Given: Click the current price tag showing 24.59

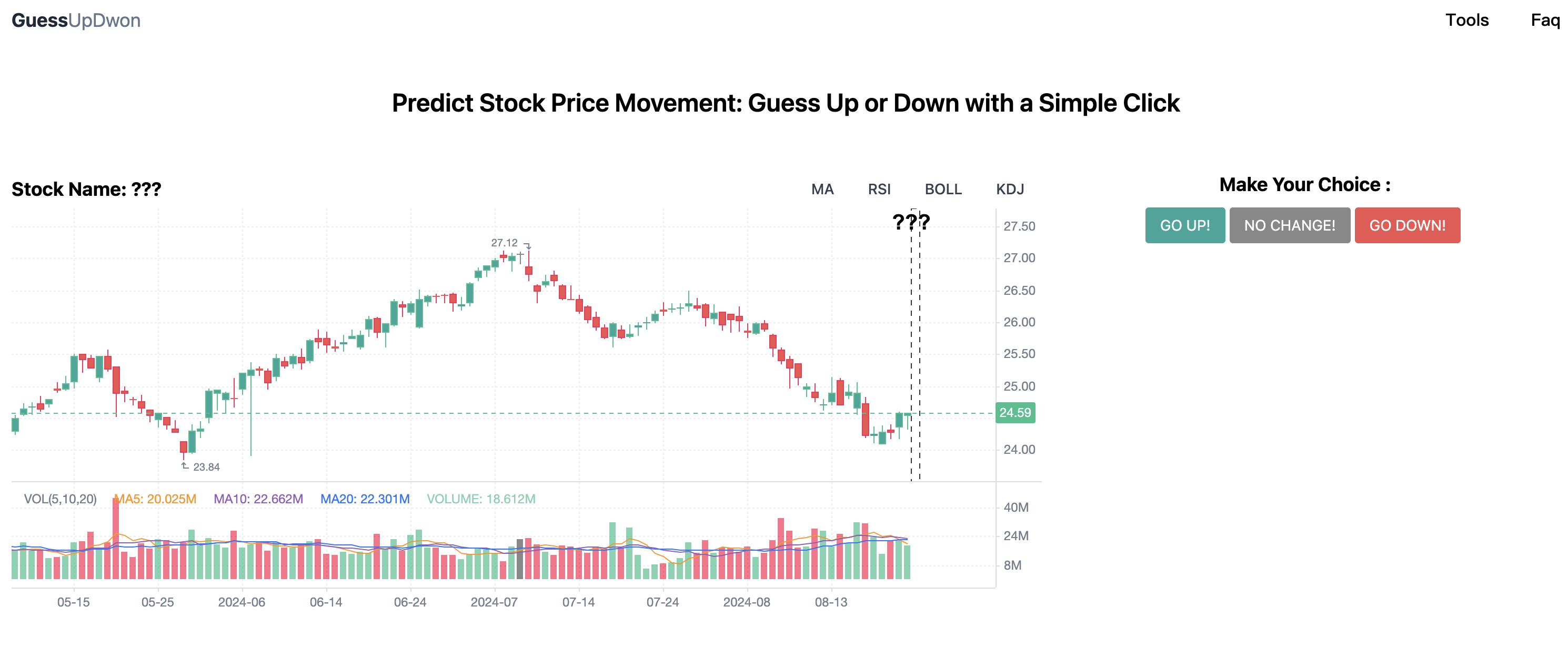Looking at the screenshot, I should pyautogui.click(x=1014, y=412).
